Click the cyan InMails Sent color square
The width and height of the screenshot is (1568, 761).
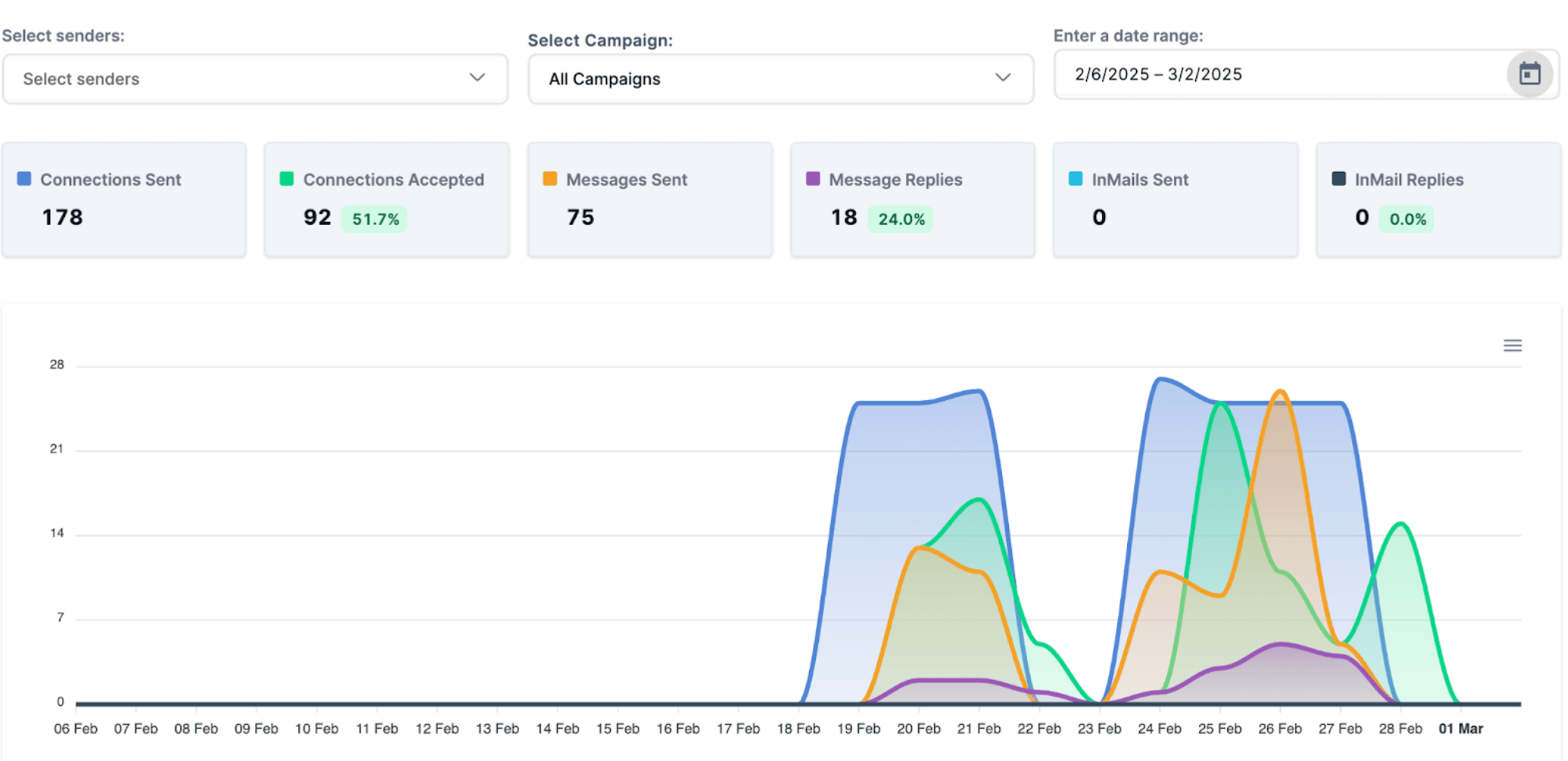pos(1076,179)
